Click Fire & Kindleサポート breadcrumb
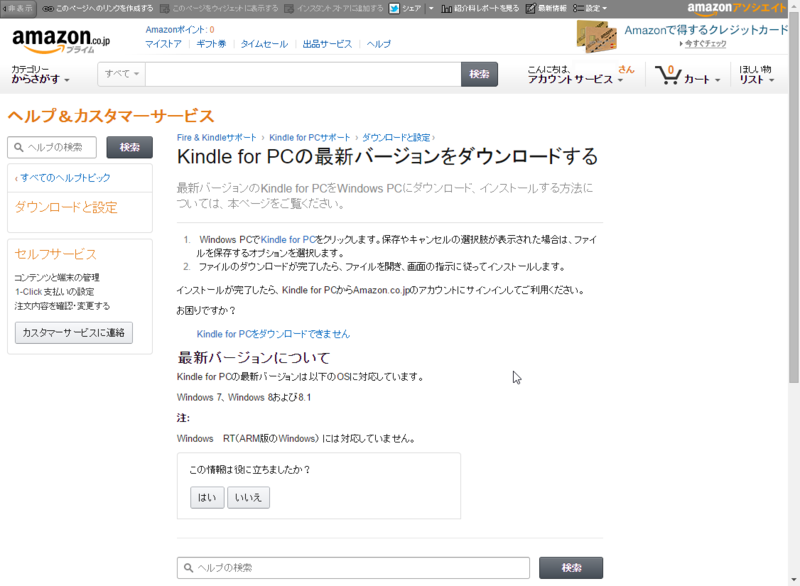The image size is (800, 586). coord(216,138)
